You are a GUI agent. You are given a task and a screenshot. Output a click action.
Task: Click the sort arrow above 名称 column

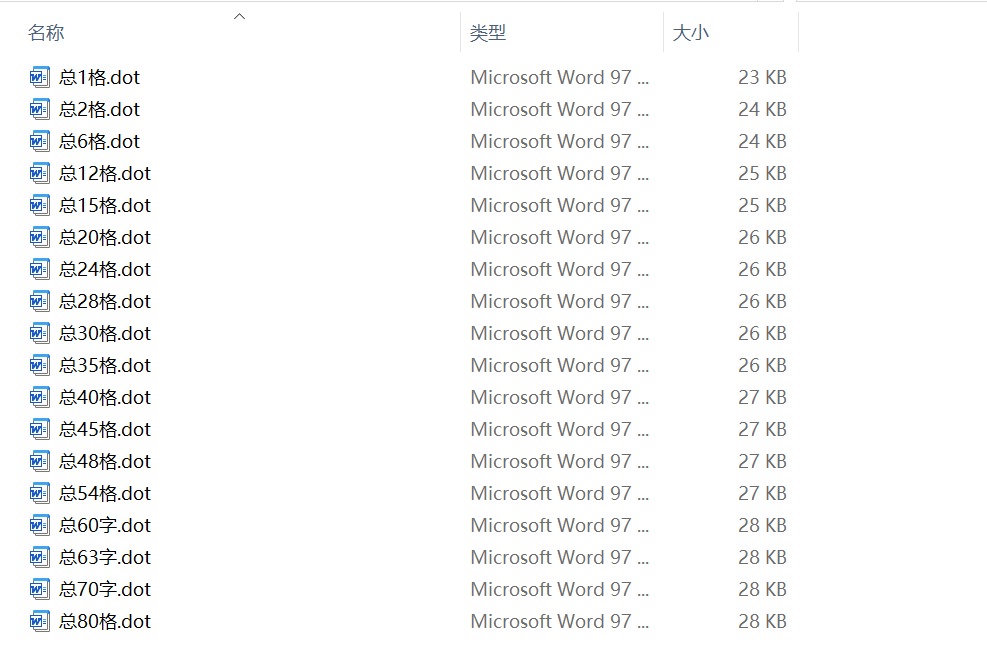[x=239, y=16]
